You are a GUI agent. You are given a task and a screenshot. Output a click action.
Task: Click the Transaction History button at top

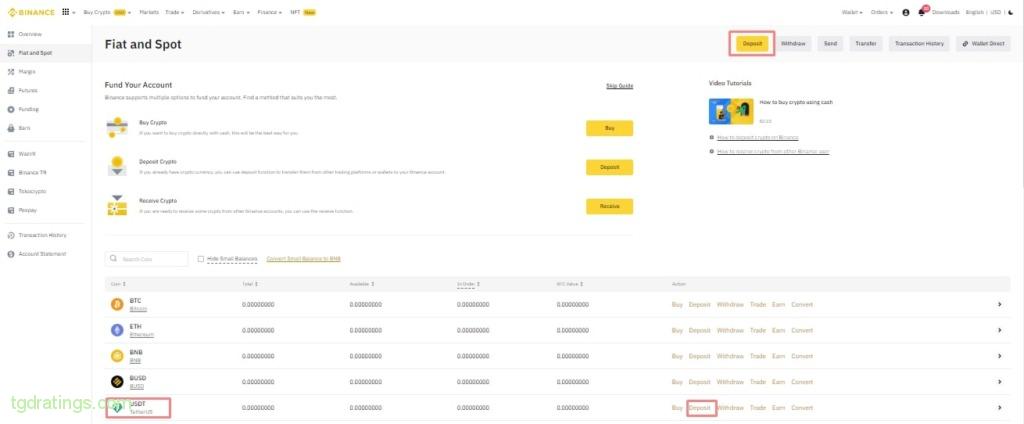[x=919, y=44]
